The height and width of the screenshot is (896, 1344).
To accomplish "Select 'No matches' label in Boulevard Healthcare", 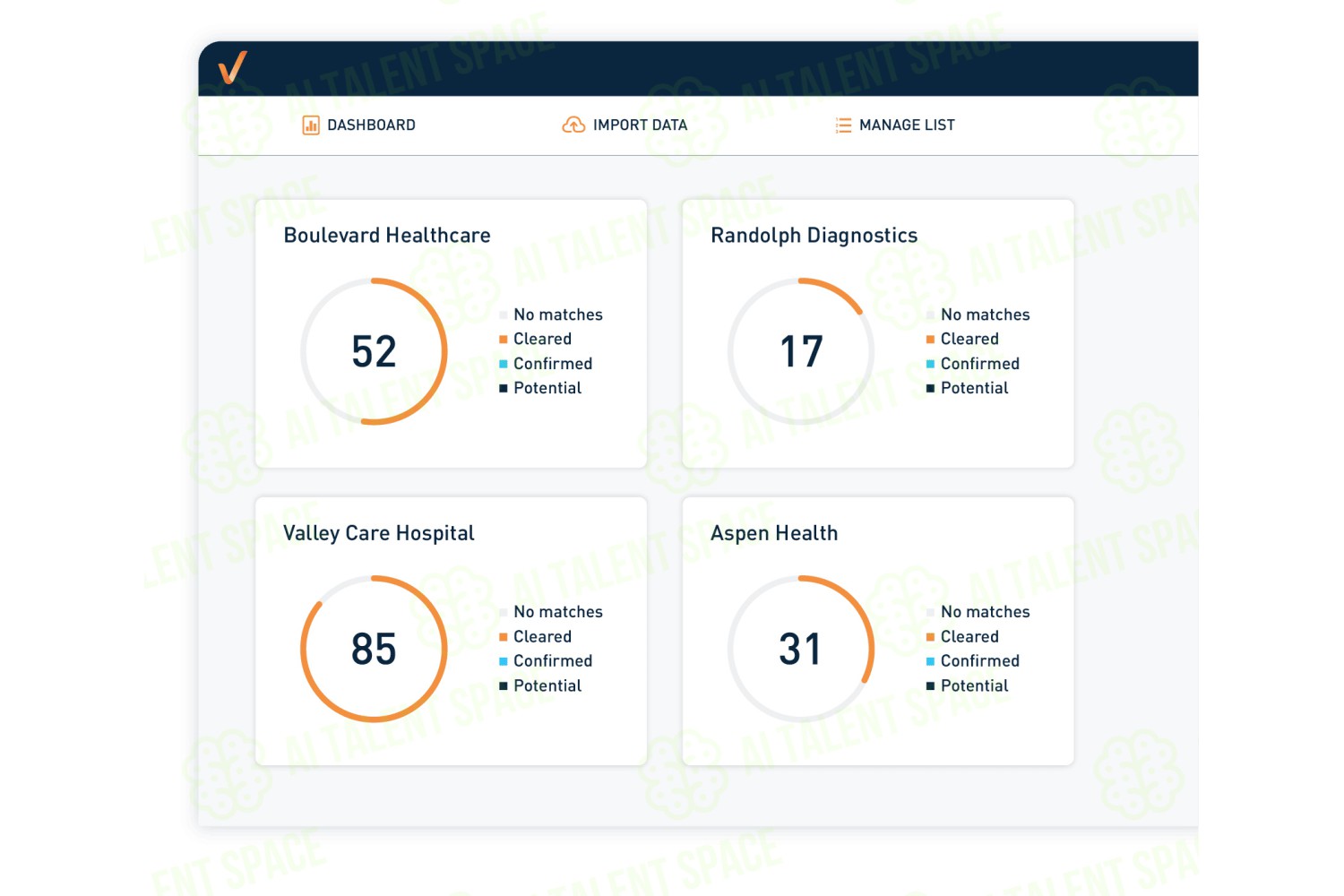I will (558, 314).
